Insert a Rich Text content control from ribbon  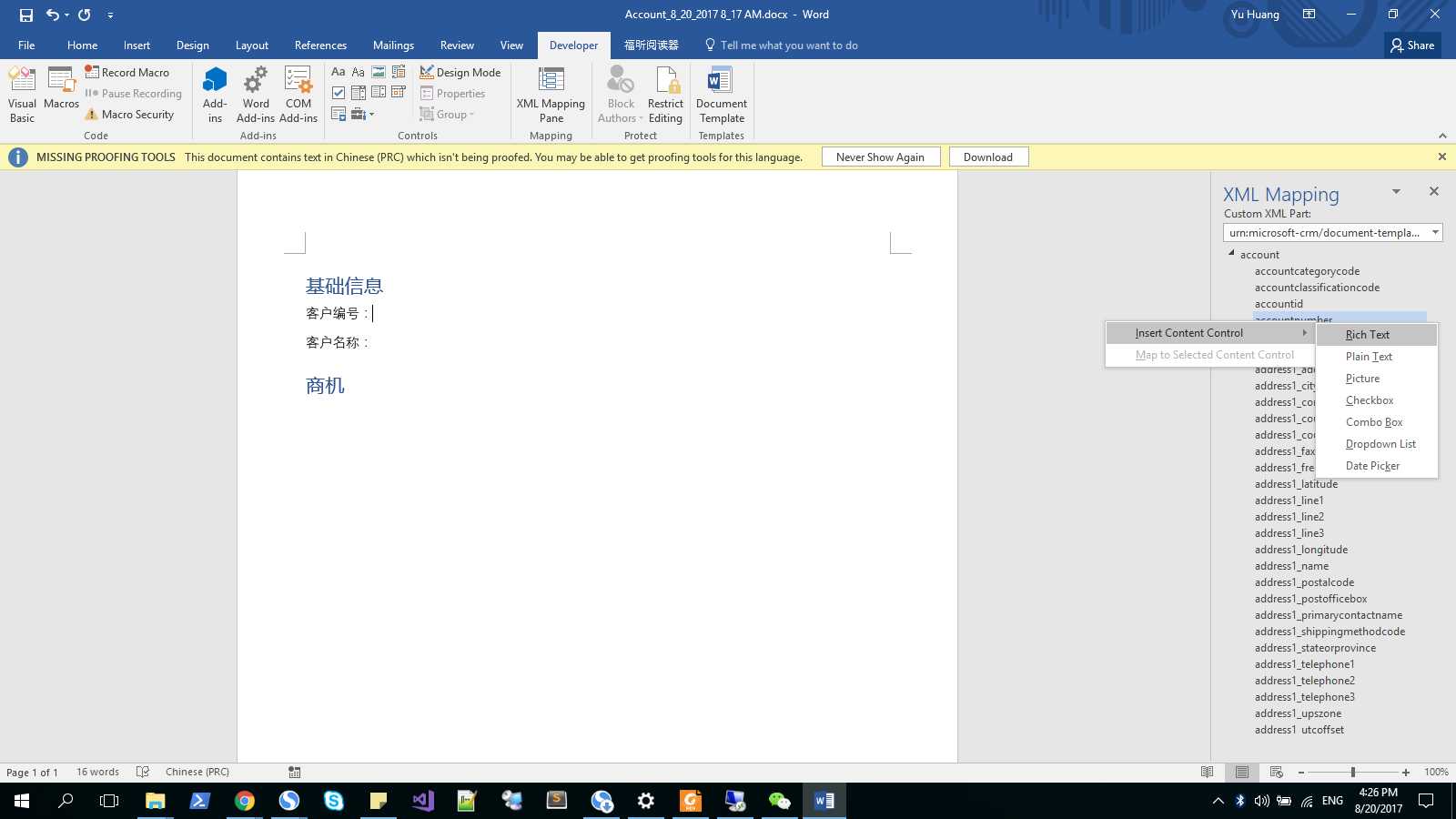pyautogui.click(x=339, y=72)
